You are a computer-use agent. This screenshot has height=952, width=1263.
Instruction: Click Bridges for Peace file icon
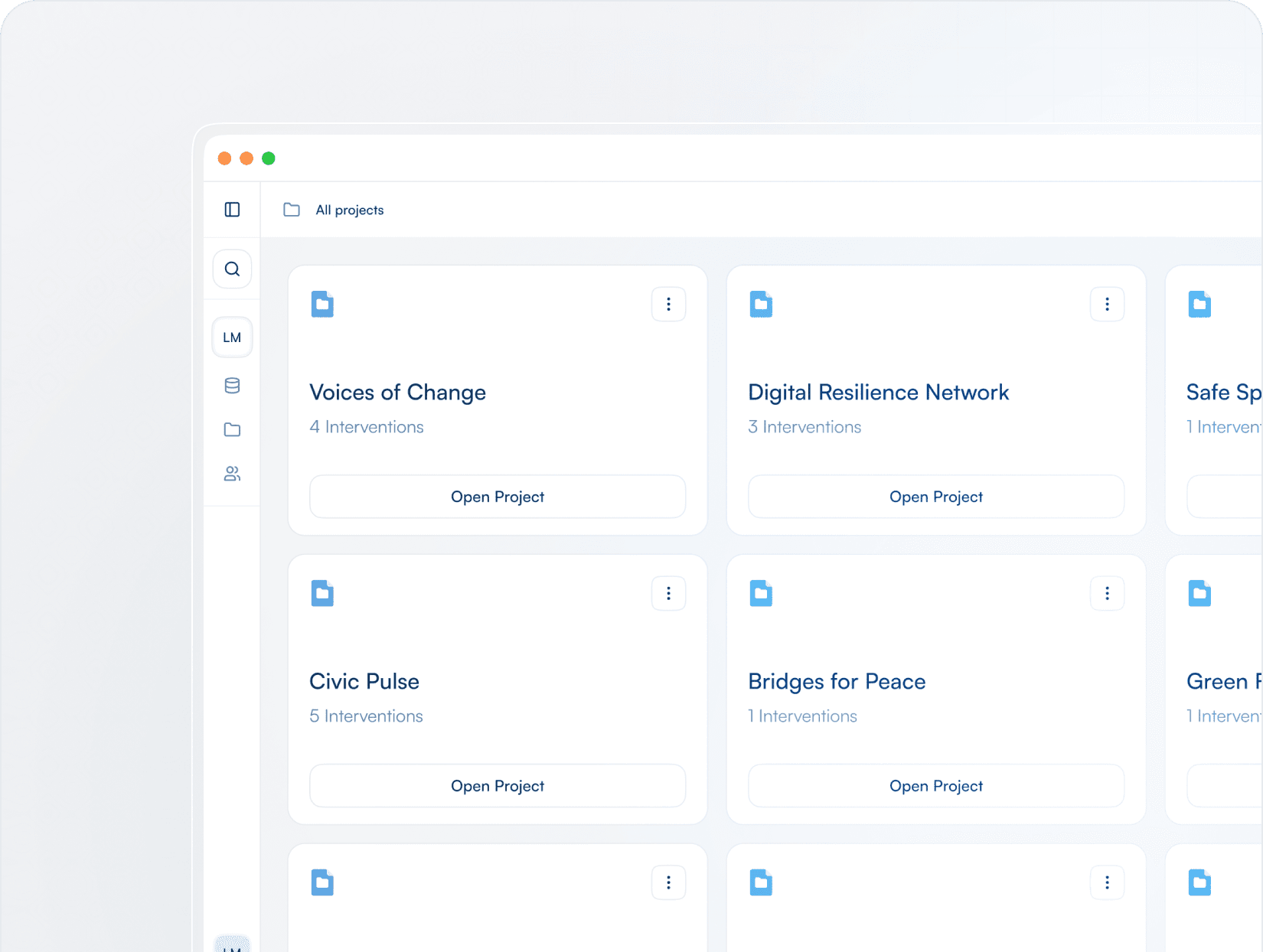pos(761,593)
